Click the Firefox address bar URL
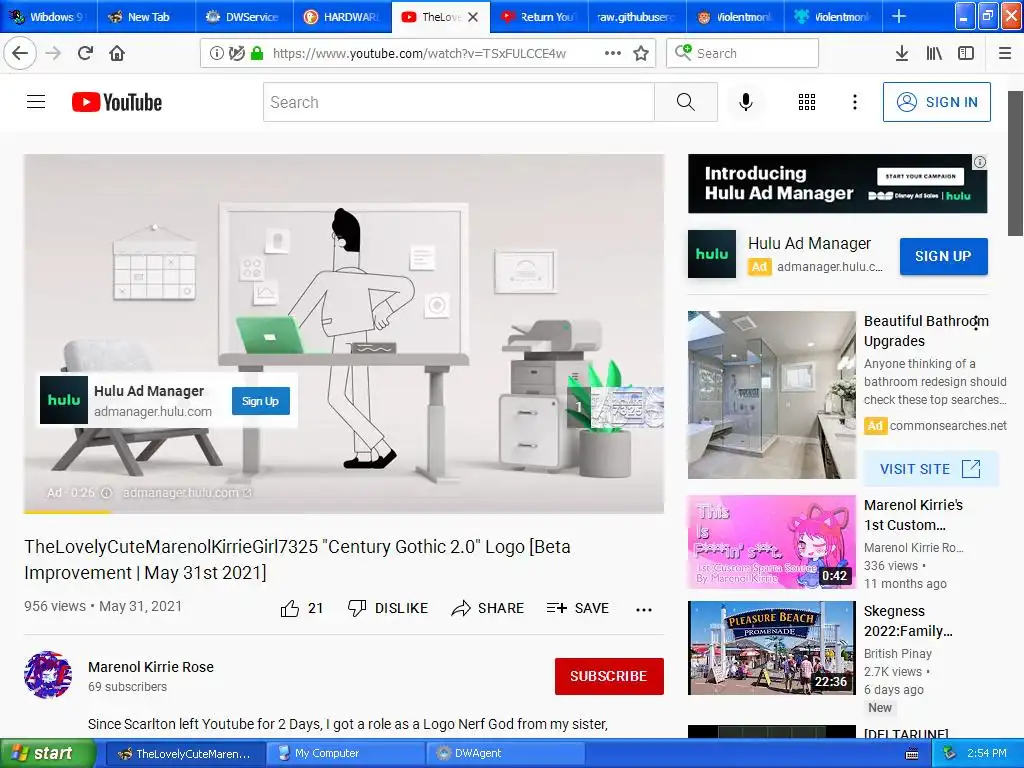This screenshot has height=768, width=1024. [419, 54]
